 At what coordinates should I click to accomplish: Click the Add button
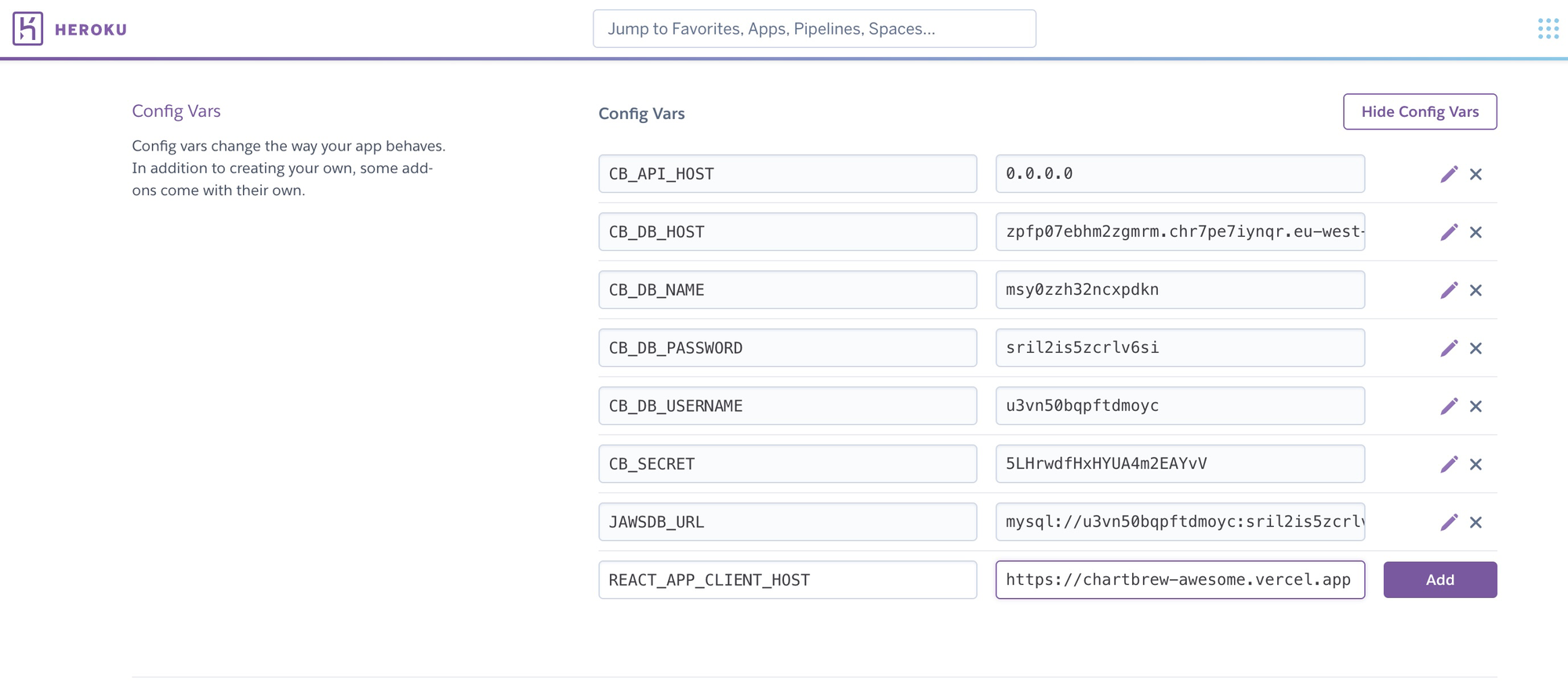tap(1439, 580)
